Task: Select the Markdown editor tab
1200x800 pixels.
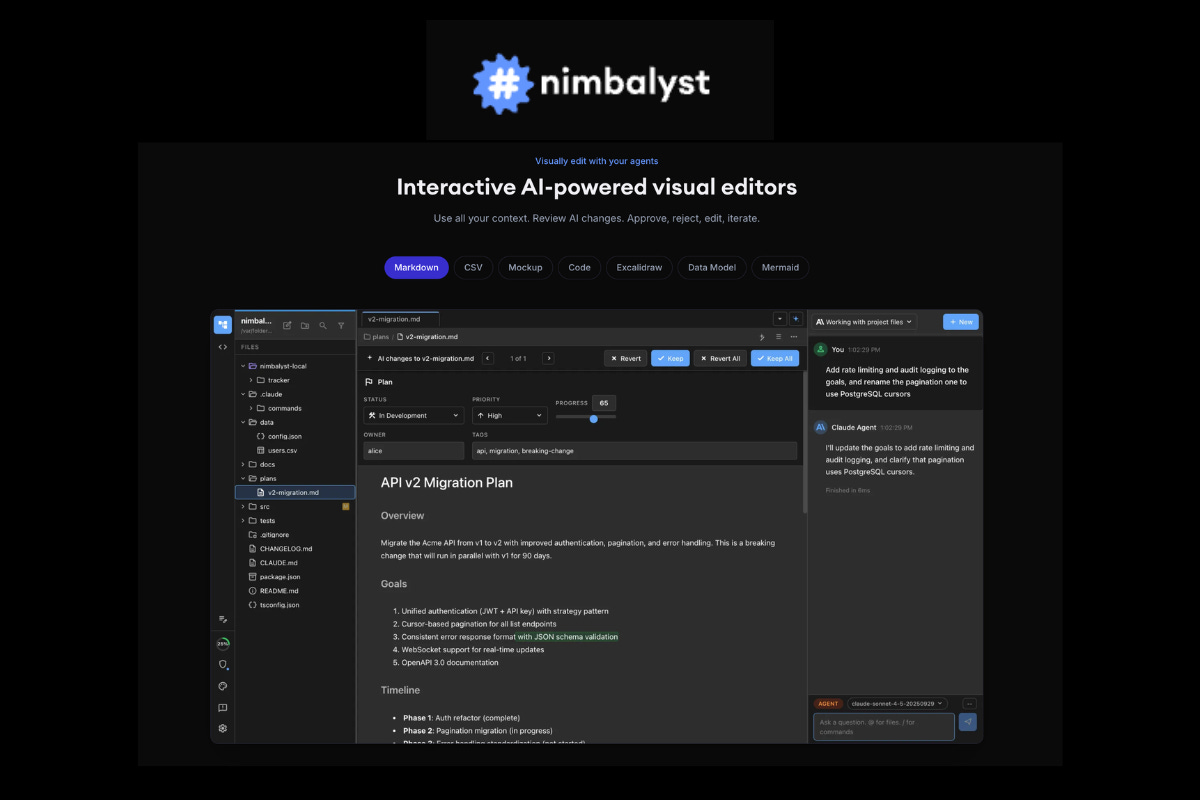Action: point(416,268)
